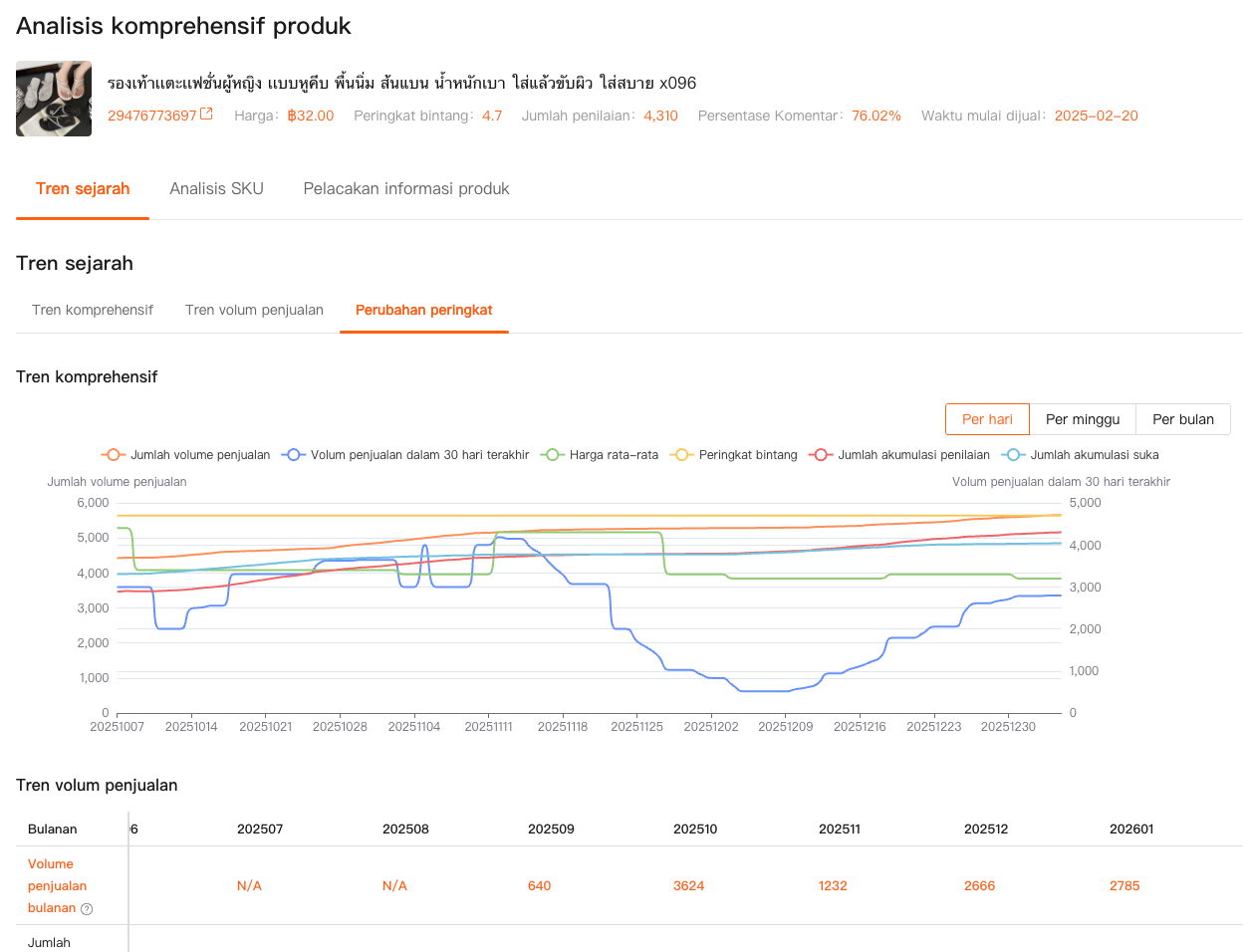This screenshot has width=1250, height=952.
Task: Open the Tren sejarah tab
Action: pyautogui.click(x=83, y=189)
